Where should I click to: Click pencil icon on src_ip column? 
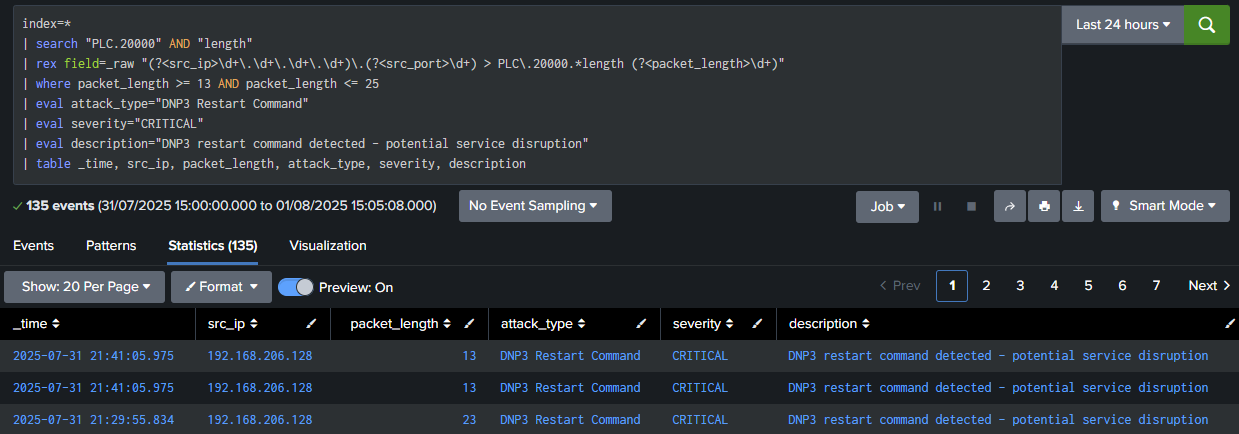[311, 324]
